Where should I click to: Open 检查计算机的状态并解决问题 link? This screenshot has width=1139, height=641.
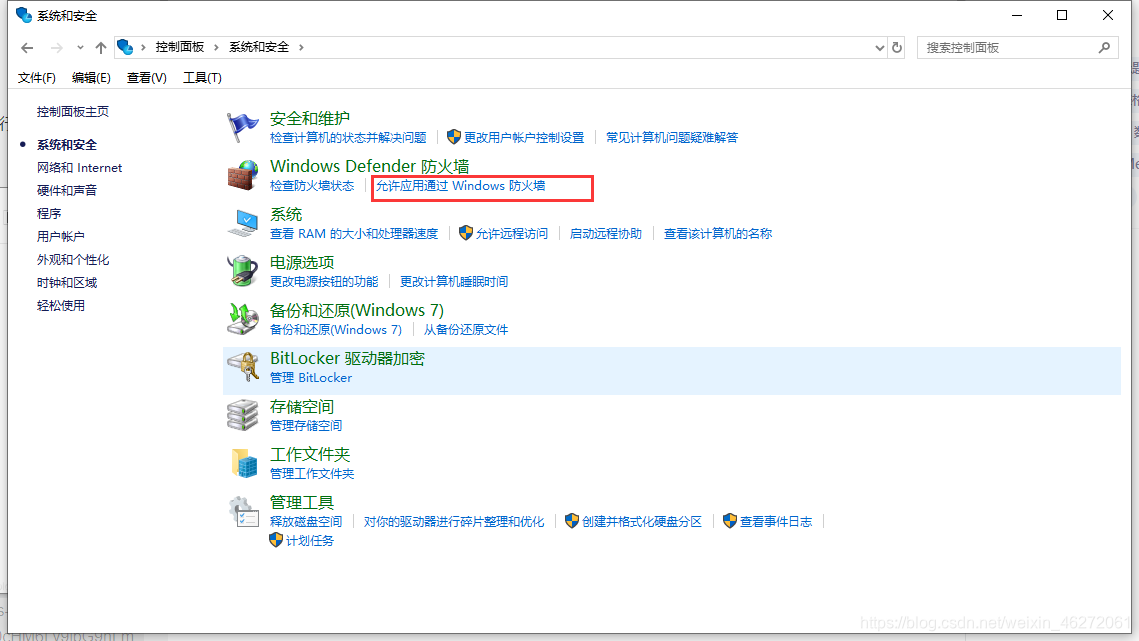pos(348,137)
